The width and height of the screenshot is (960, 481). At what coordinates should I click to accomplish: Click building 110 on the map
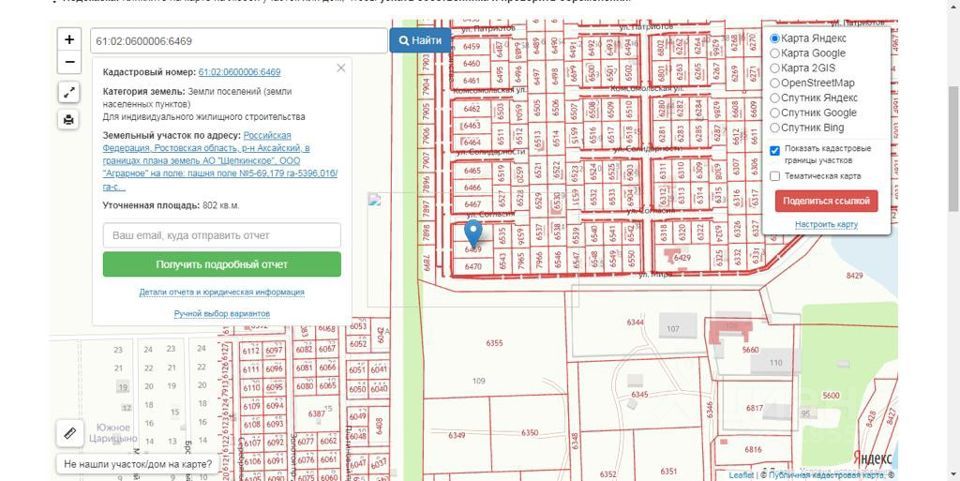(776, 363)
